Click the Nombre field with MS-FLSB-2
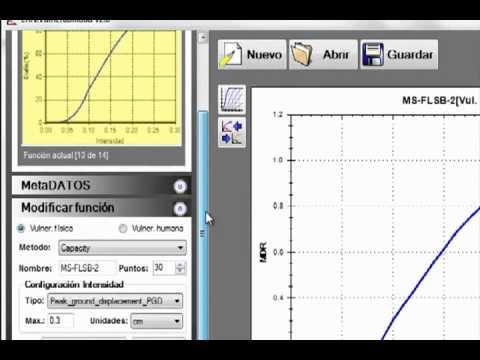 pos(87,268)
